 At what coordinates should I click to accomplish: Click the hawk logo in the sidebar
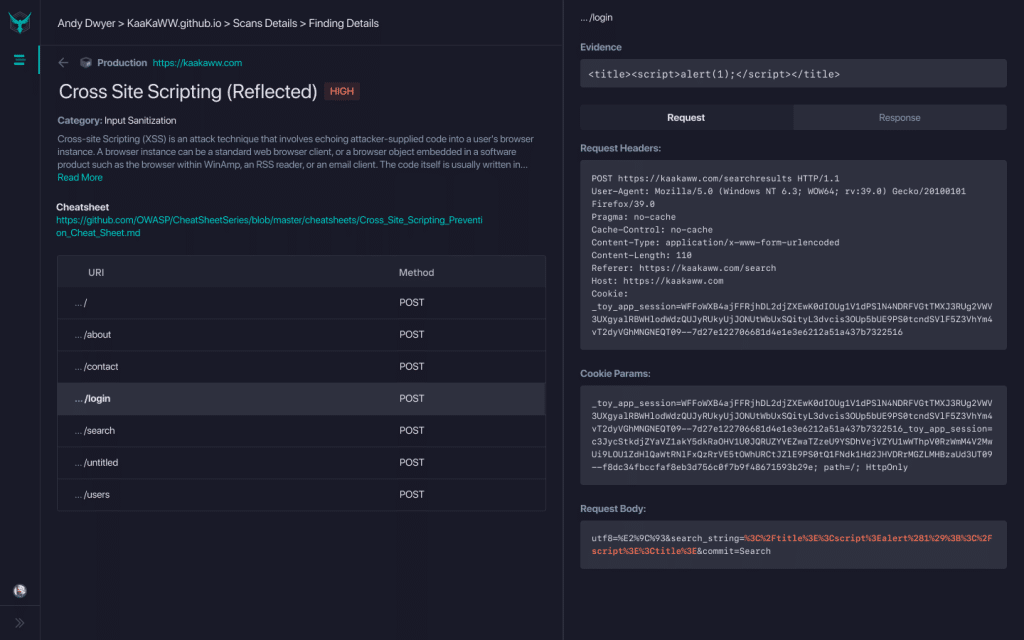click(19, 22)
